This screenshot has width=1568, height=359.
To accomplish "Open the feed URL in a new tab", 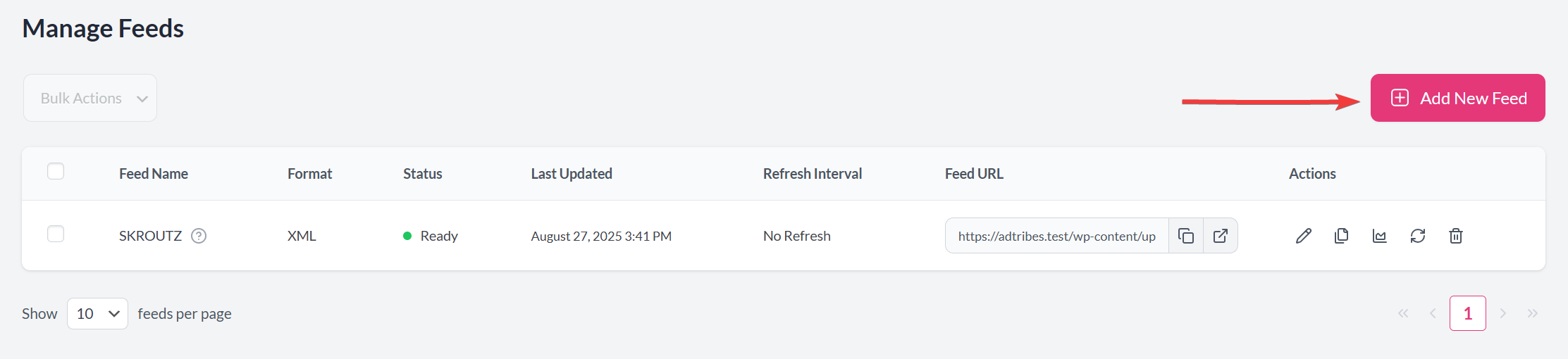I will click(1221, 236).
